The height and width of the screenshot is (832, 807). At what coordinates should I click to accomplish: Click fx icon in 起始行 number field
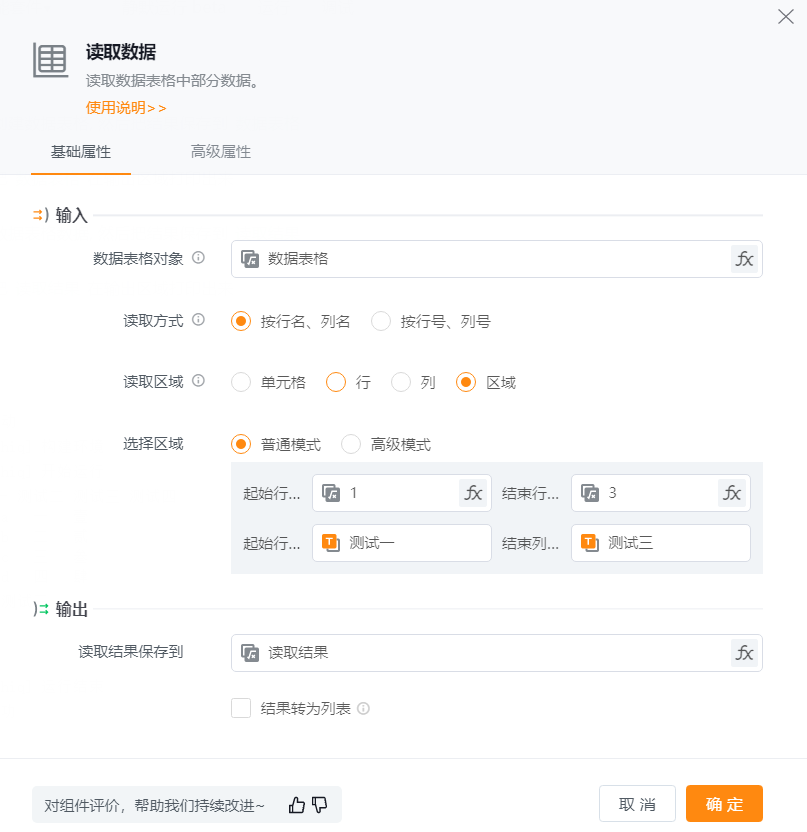(x=473, y=493)
